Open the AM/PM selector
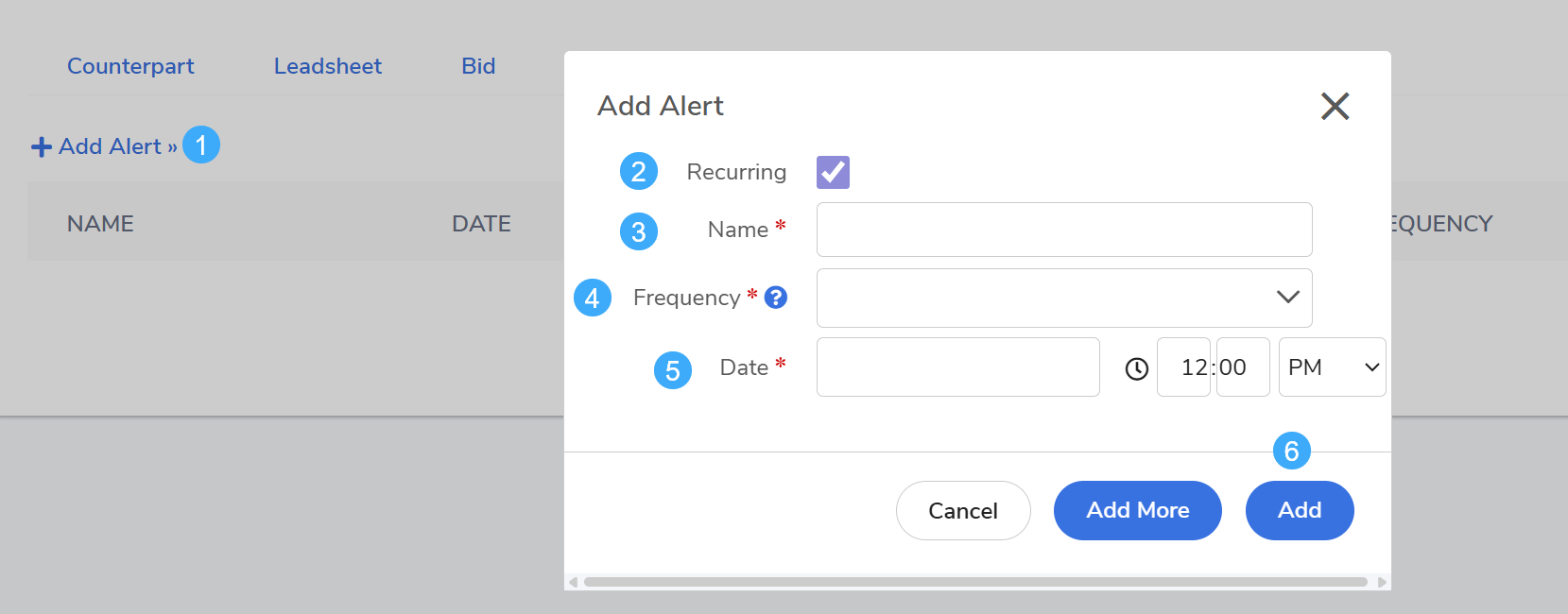1568x614 pixels. 1332,367
